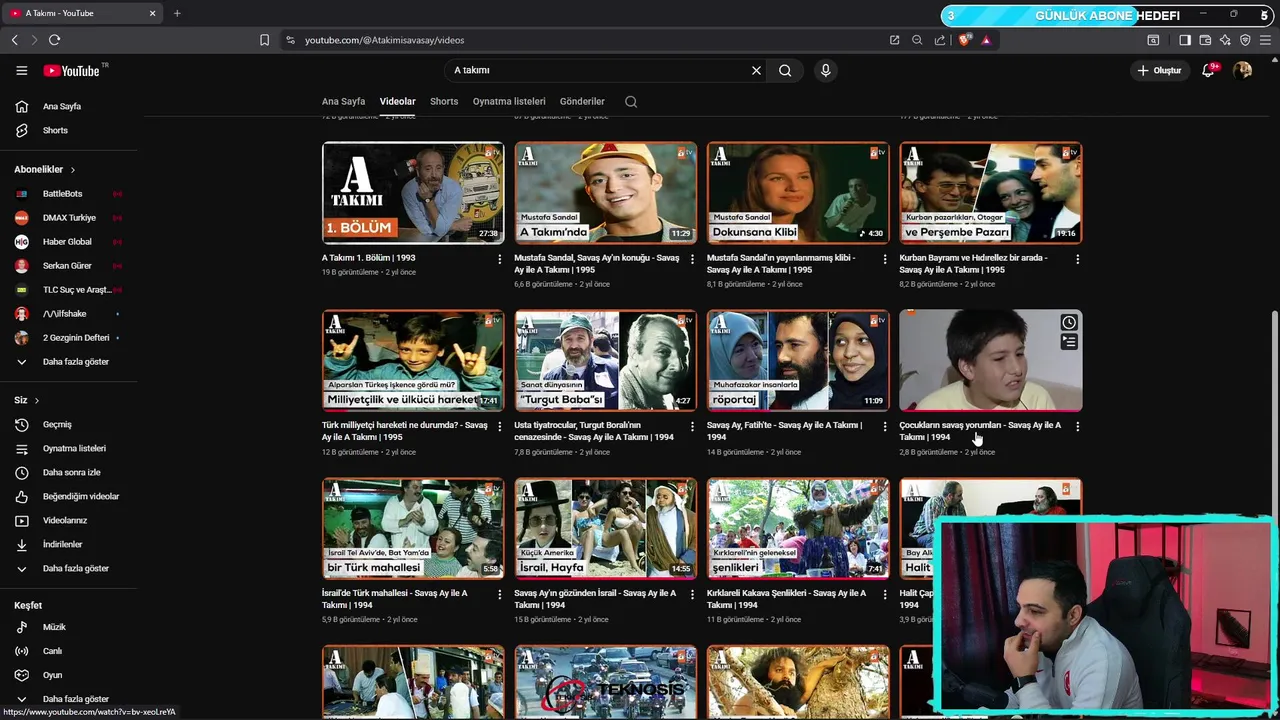Open Mustafa Sandal A Takımı'nda thumbnail
The height and width of the screenshot is (720, 1280).
(605, 193)
